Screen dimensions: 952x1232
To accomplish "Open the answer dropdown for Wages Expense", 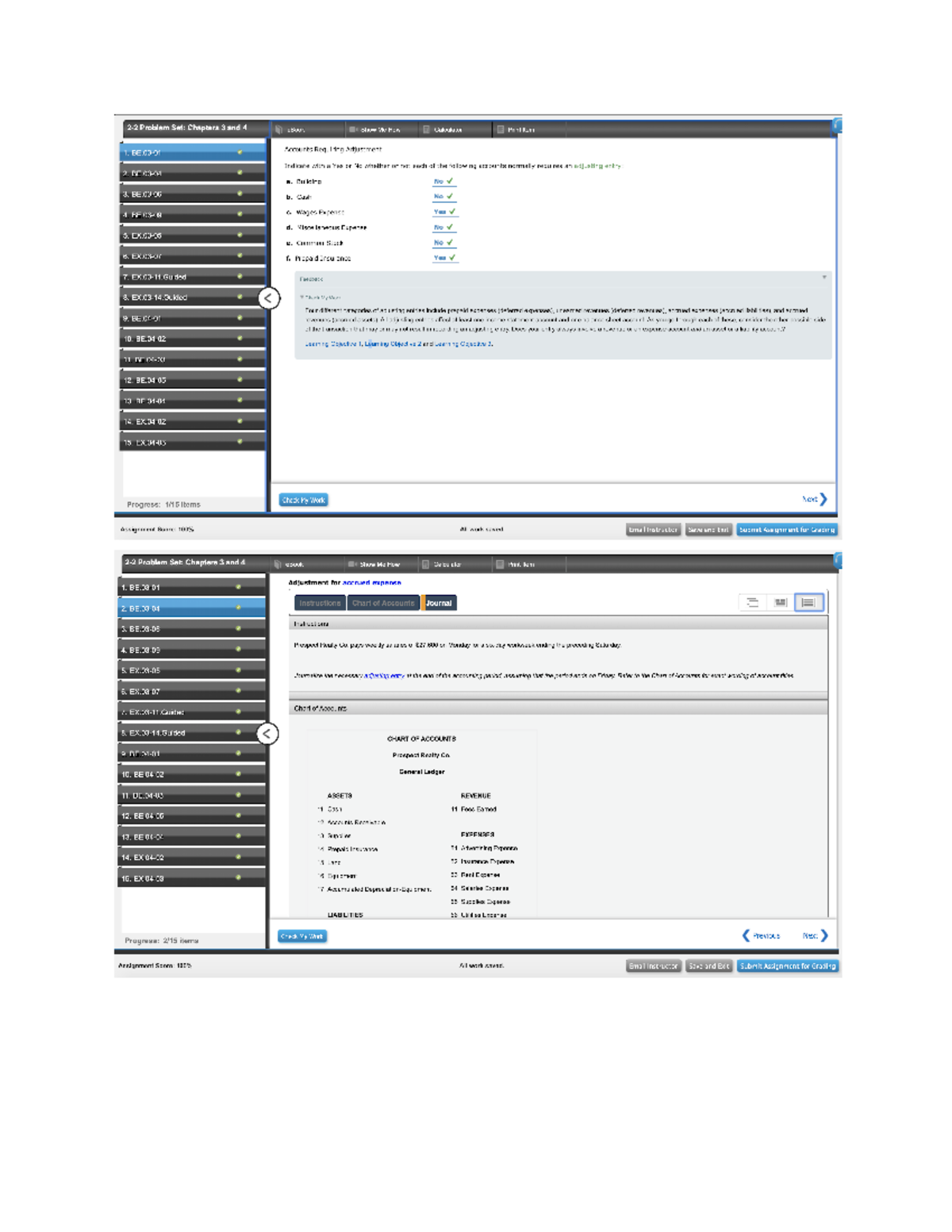I will (444, 212).
